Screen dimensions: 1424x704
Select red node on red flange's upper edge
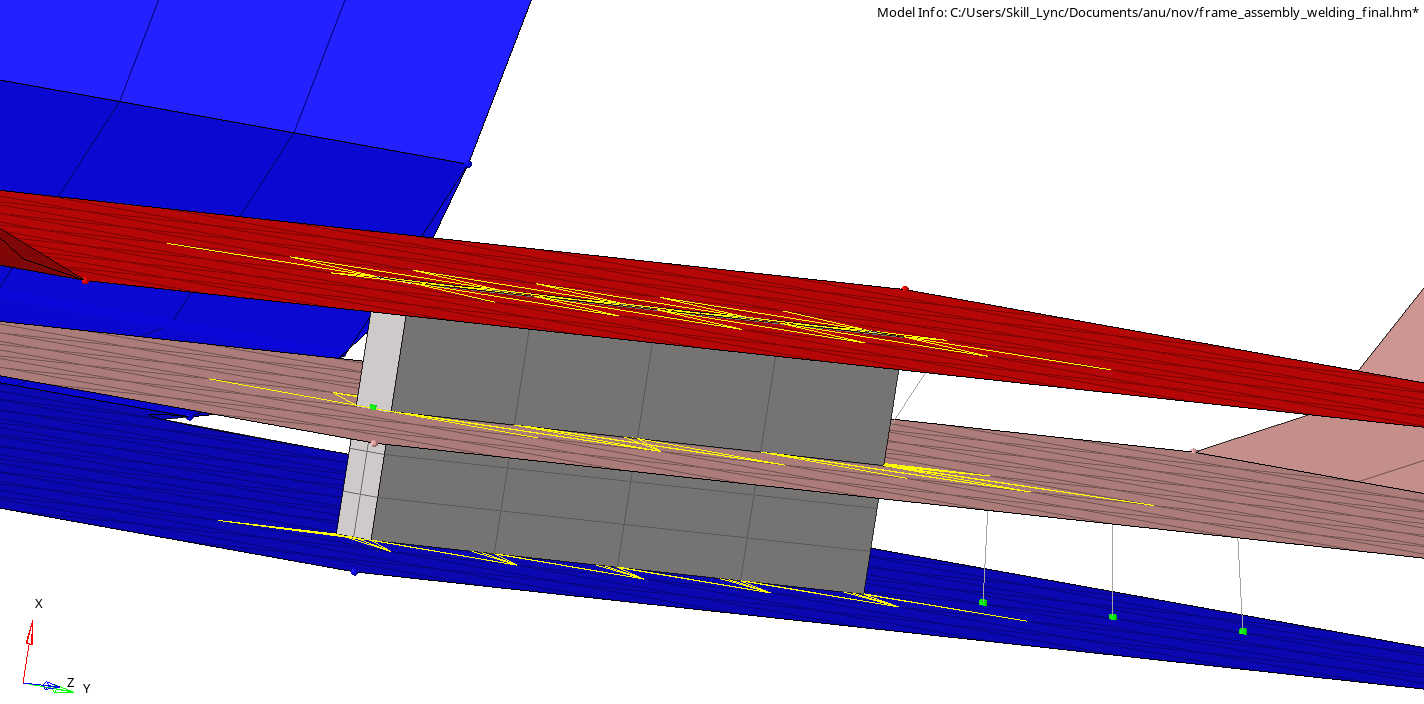tap(905, 289)
